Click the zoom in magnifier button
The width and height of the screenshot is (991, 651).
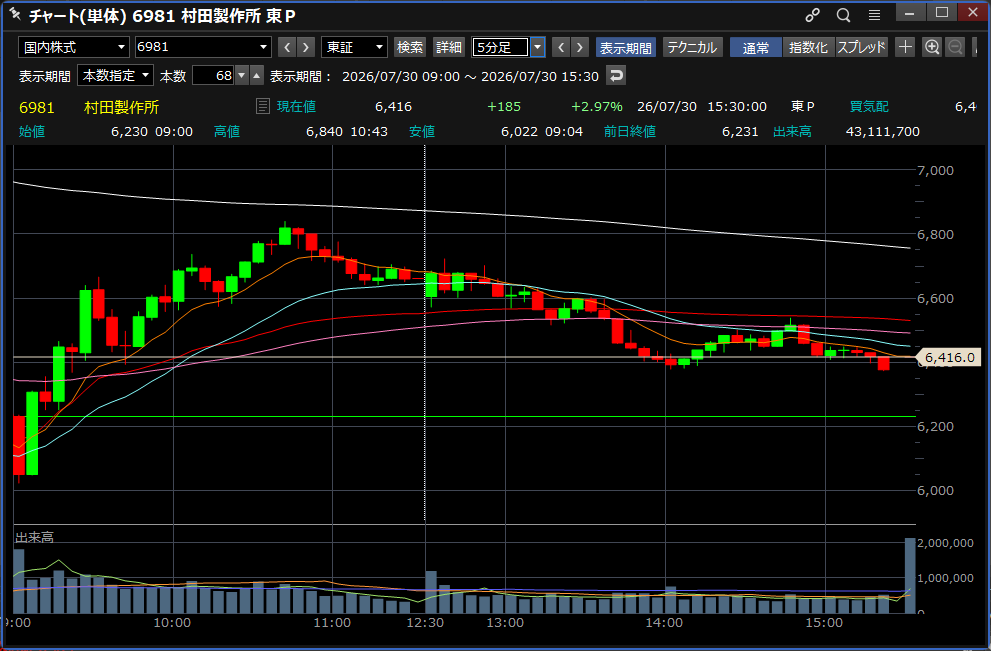click(932, 47)
